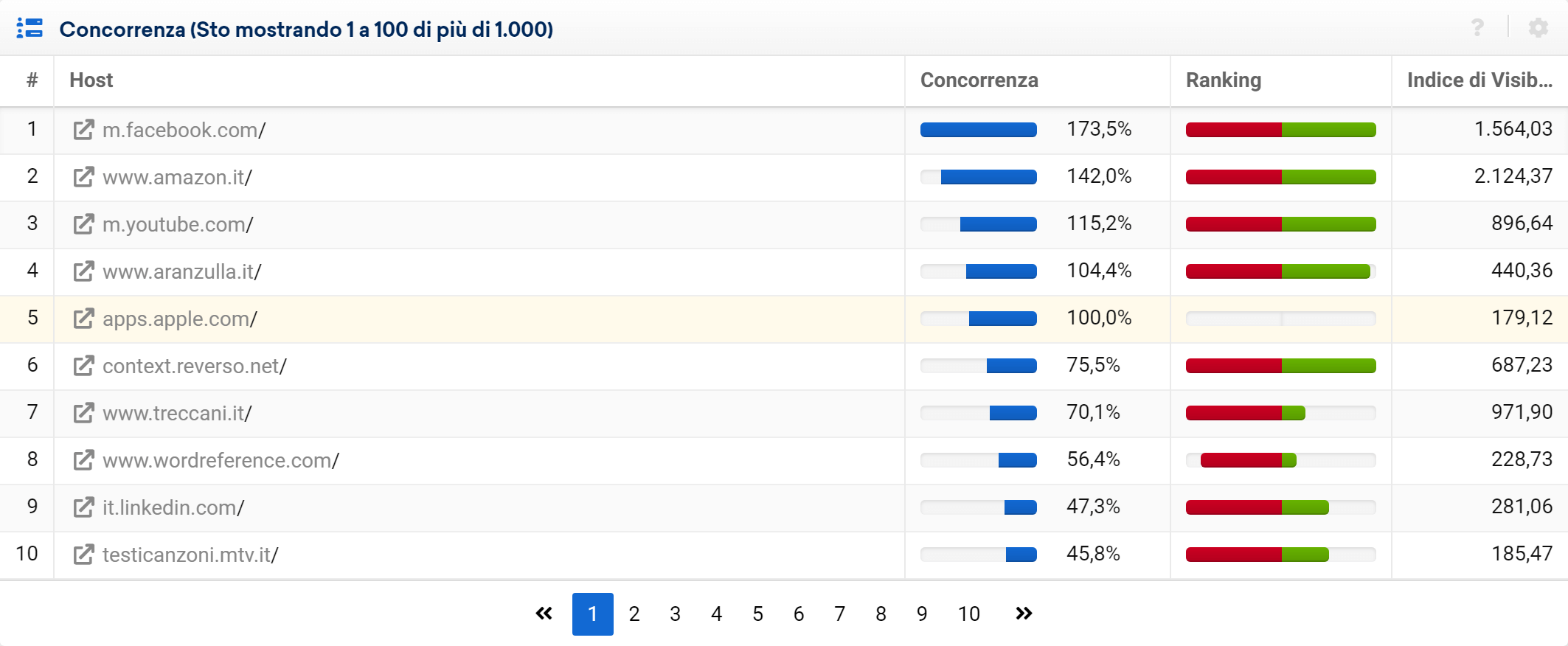
Task: Click the red-green ranking bar for www.treccani.it
Action: coord(1281,413)
